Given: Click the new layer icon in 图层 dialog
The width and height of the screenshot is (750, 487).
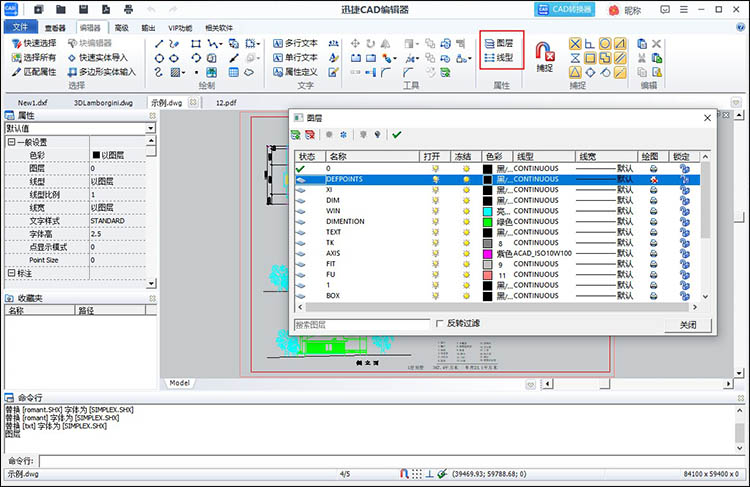Looking at the screenshot, I should pyautogui.click(x=296, y=135).
